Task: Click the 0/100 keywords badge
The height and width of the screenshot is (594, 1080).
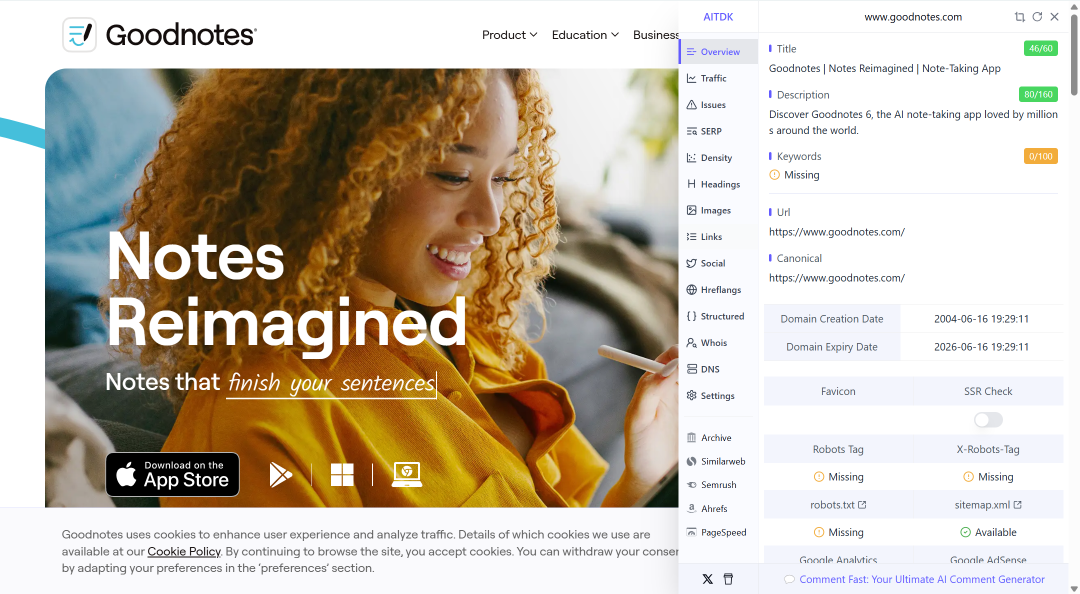Action: point(1040,156)
